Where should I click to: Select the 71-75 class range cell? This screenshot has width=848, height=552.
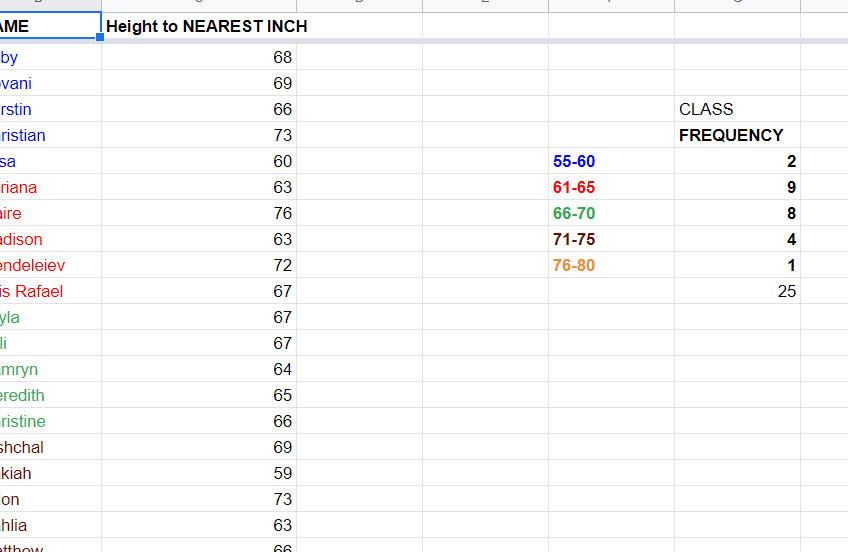pos(612,239)
